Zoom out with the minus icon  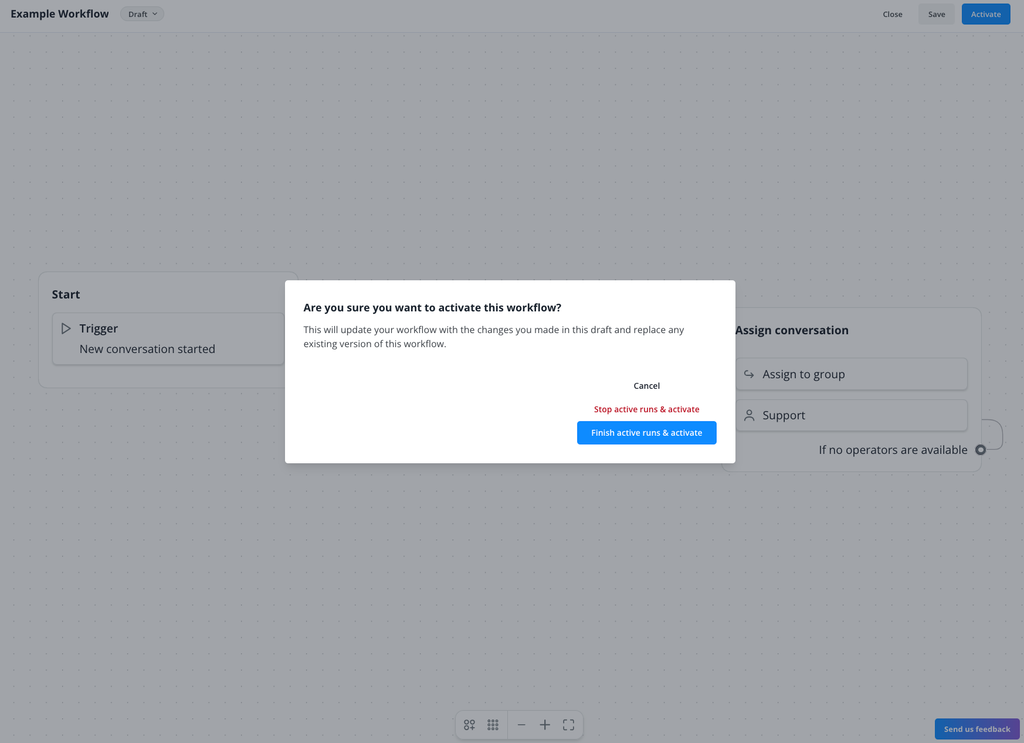(521, 725)
